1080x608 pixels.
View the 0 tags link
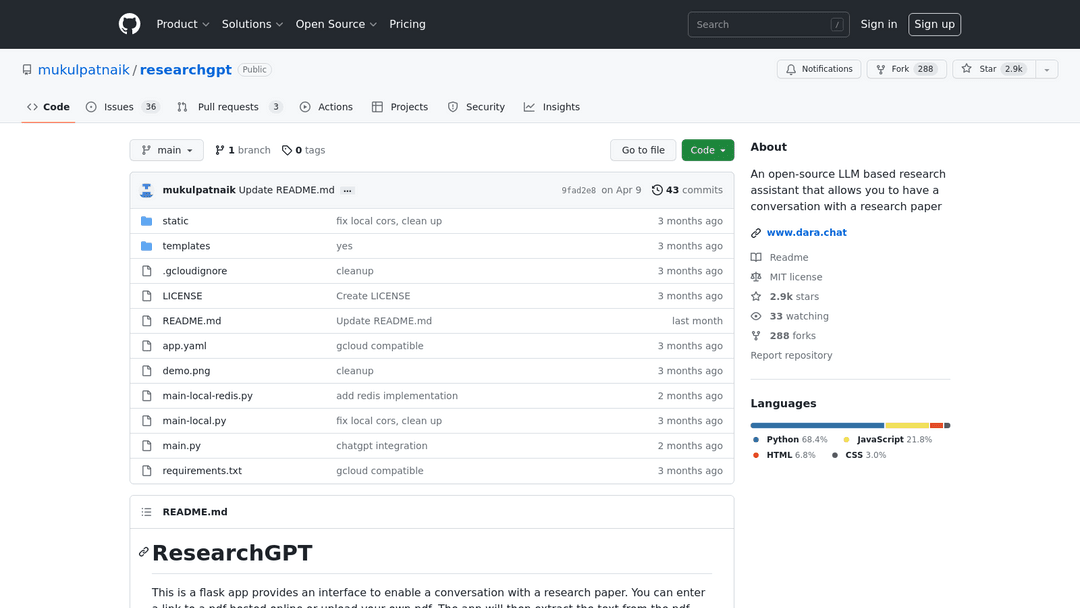(x=303, y=150)
